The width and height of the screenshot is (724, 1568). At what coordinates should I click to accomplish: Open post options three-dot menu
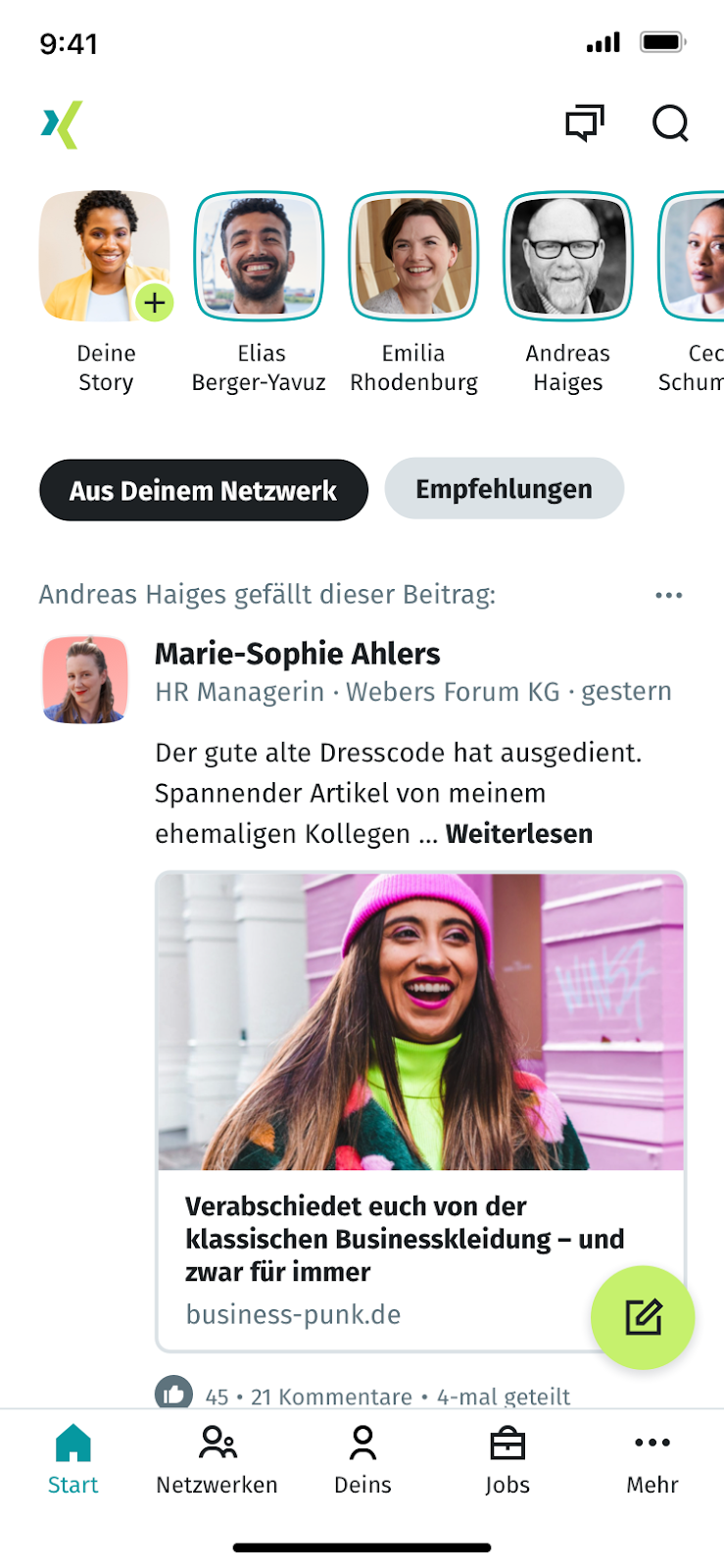(669, 595)
